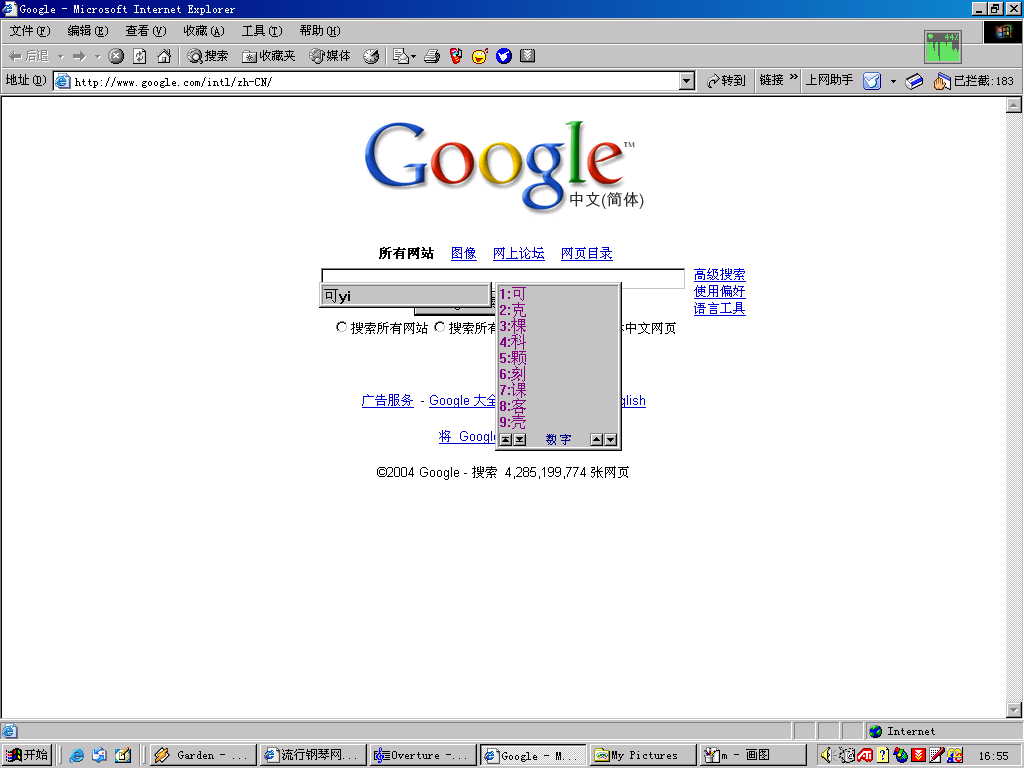Open the Help (帮助) menu
The width and height of the screenshot is (1024, 768).
pos(320,31)
